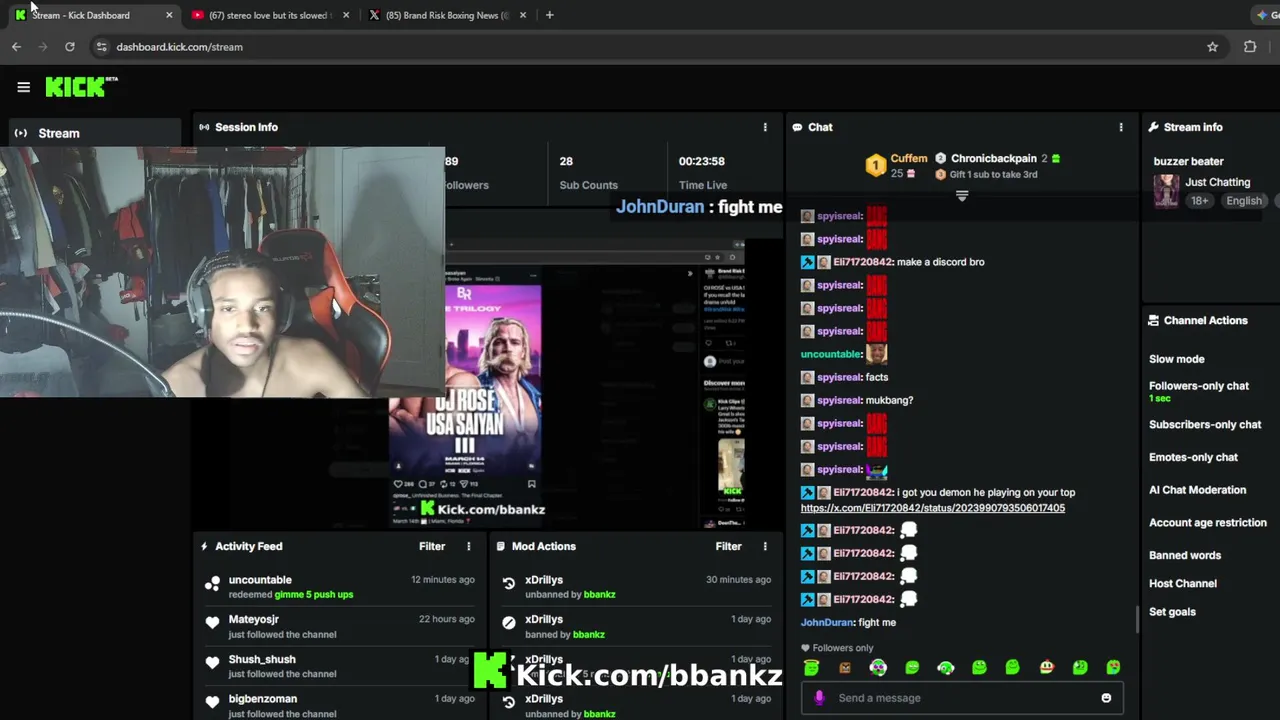1280x720 pixels.
Task: Reload the dashboard page
Action: click(x=69, y=47)
